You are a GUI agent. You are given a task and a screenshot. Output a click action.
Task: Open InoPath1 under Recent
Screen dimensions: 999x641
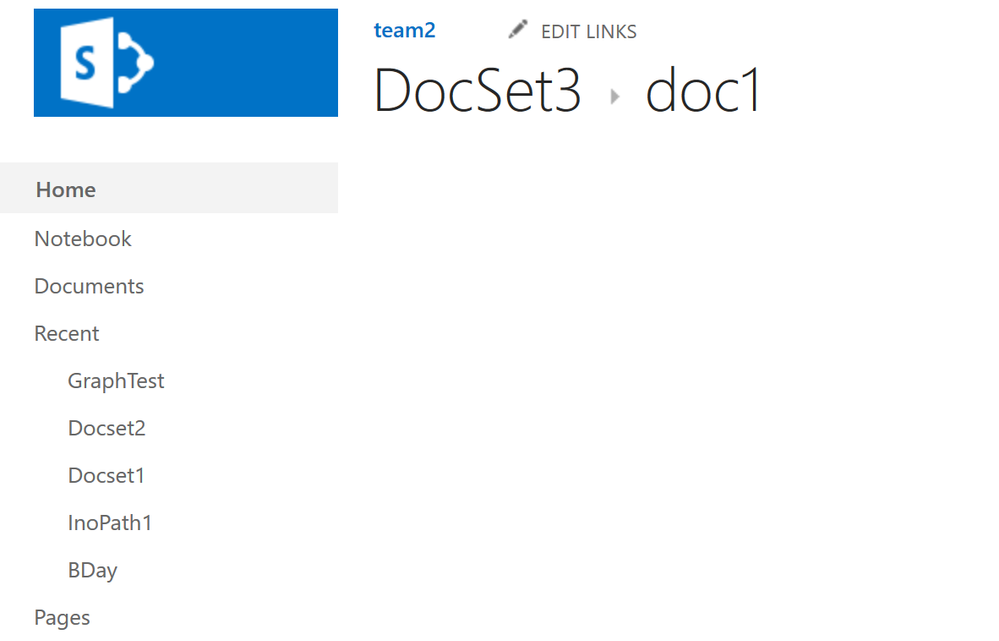click(110, 522)
